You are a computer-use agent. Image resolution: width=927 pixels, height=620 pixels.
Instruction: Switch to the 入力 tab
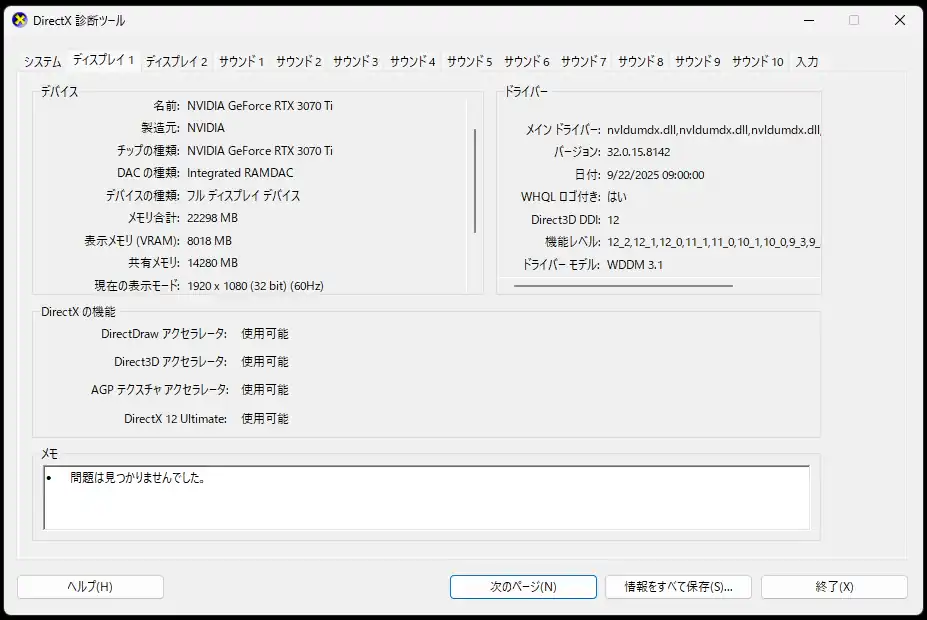[806, 62]
